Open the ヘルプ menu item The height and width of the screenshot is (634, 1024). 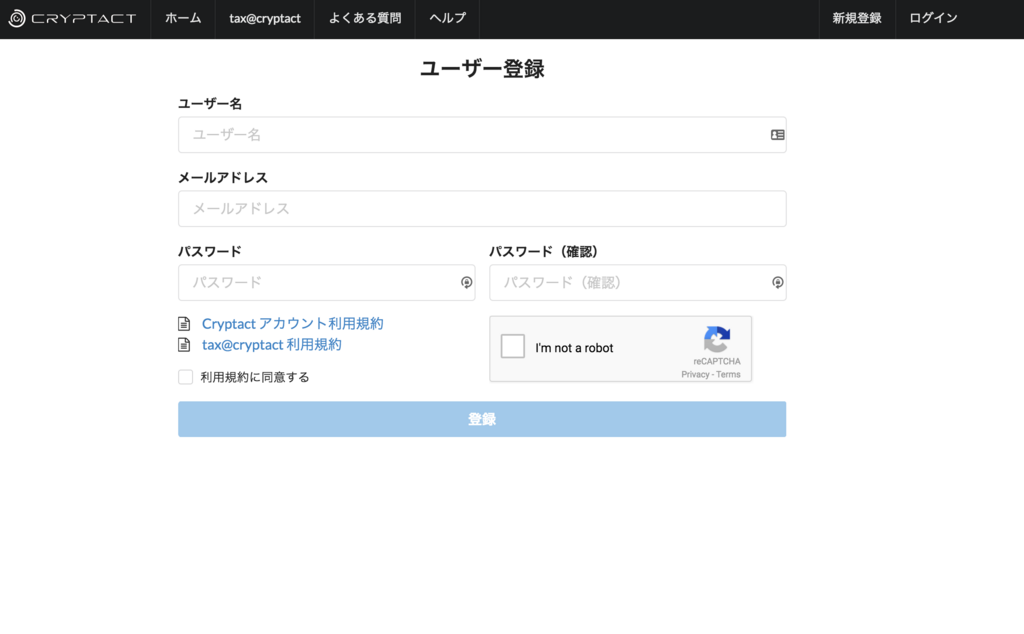point(447,18)
